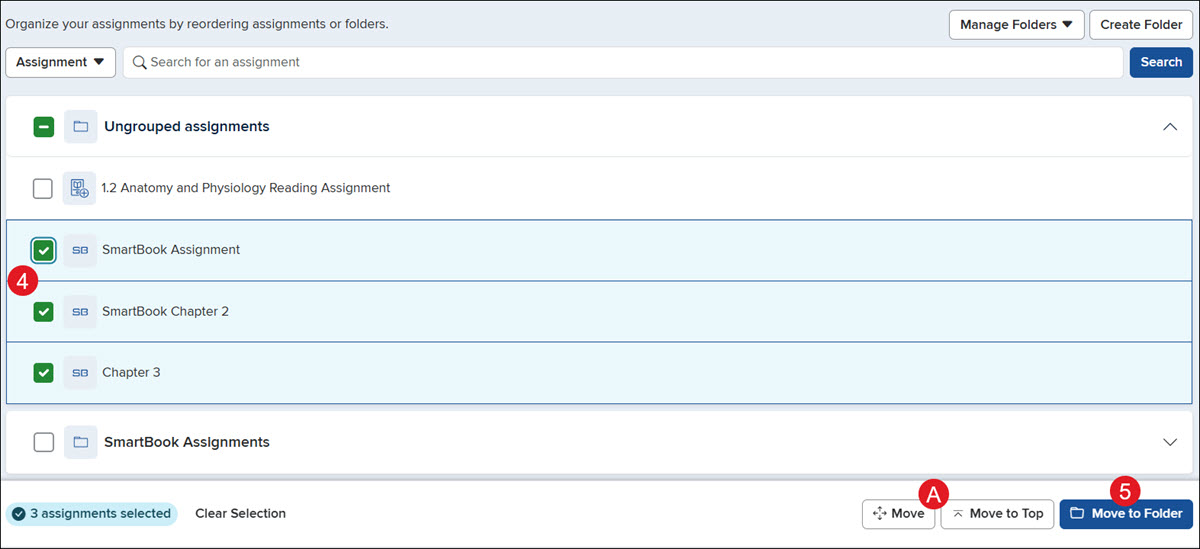
Task: Click the Move to Folder button
Action: (x=1126, y=514)
